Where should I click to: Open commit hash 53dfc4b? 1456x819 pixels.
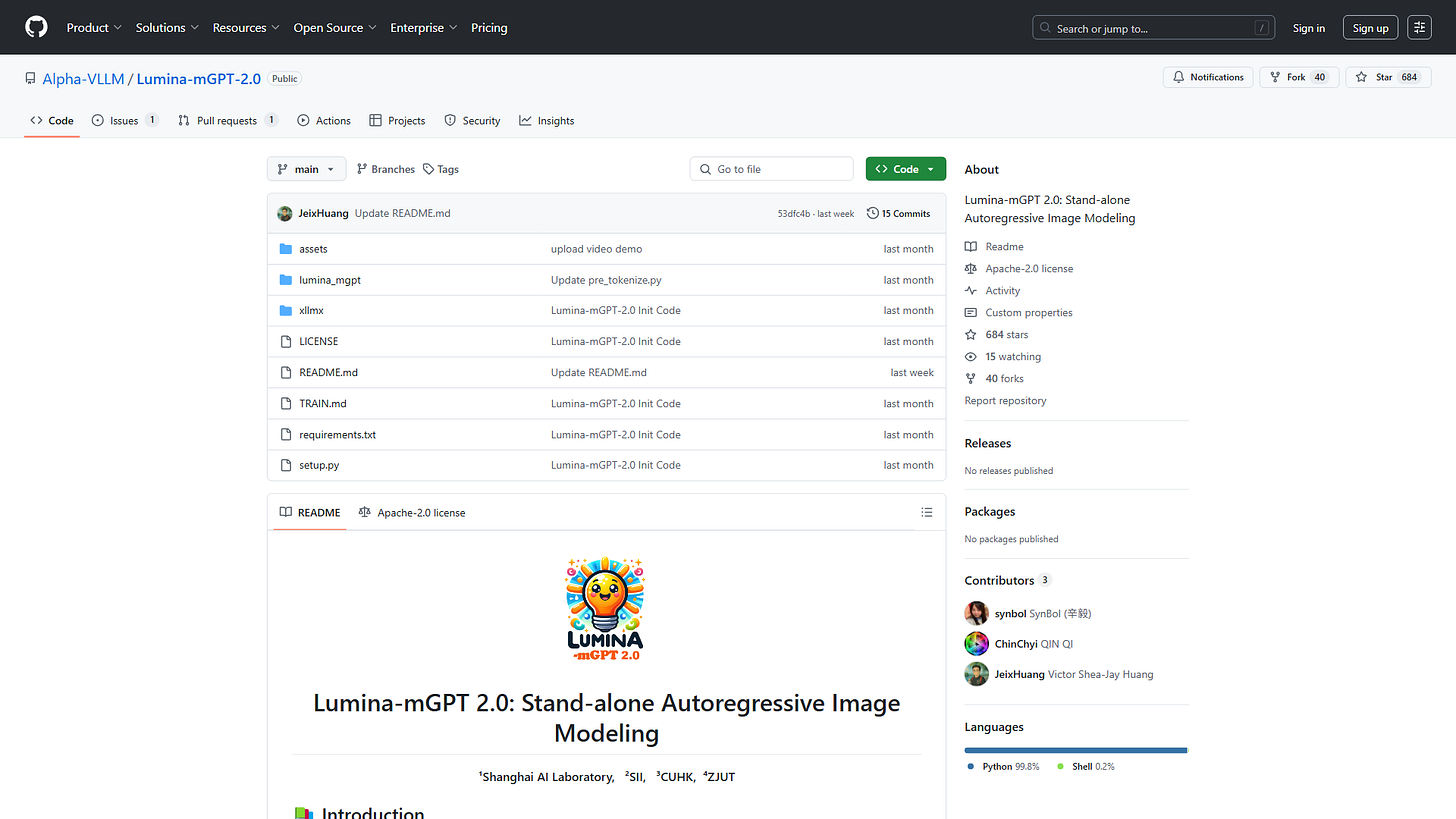[x=795, y=214]
